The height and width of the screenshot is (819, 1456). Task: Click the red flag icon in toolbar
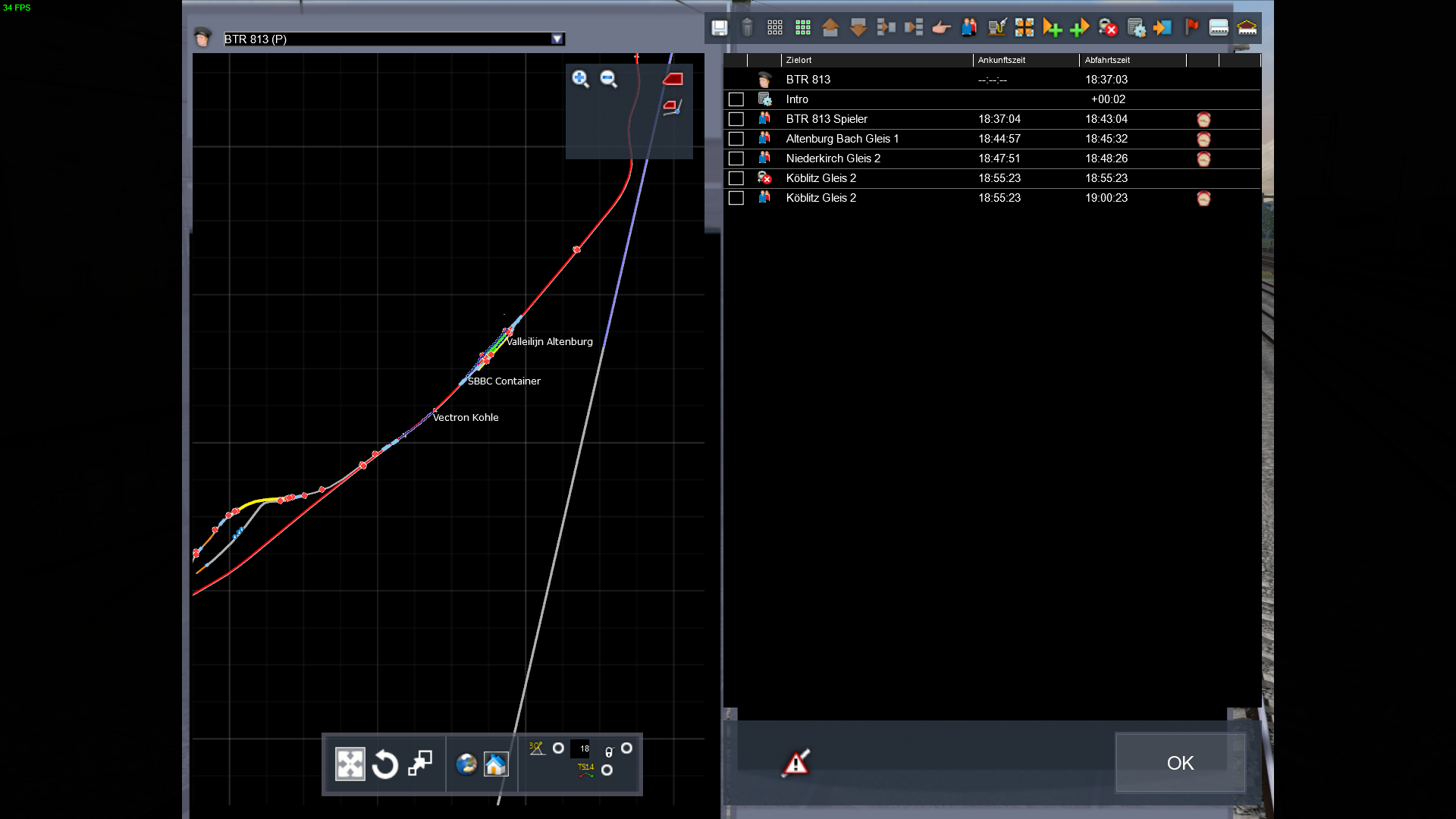1191,28
